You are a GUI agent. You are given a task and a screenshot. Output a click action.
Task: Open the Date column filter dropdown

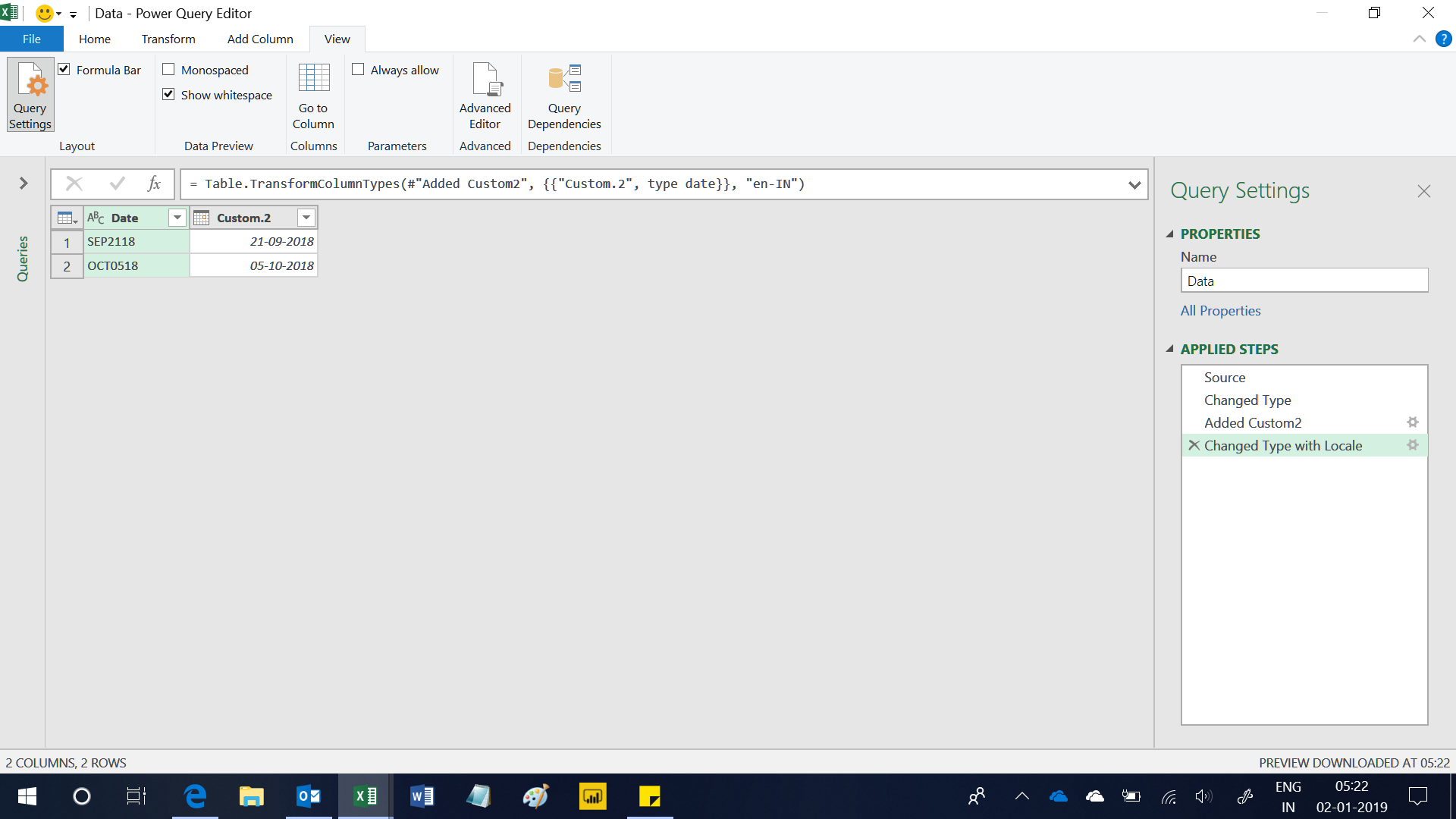pos(177,218)
